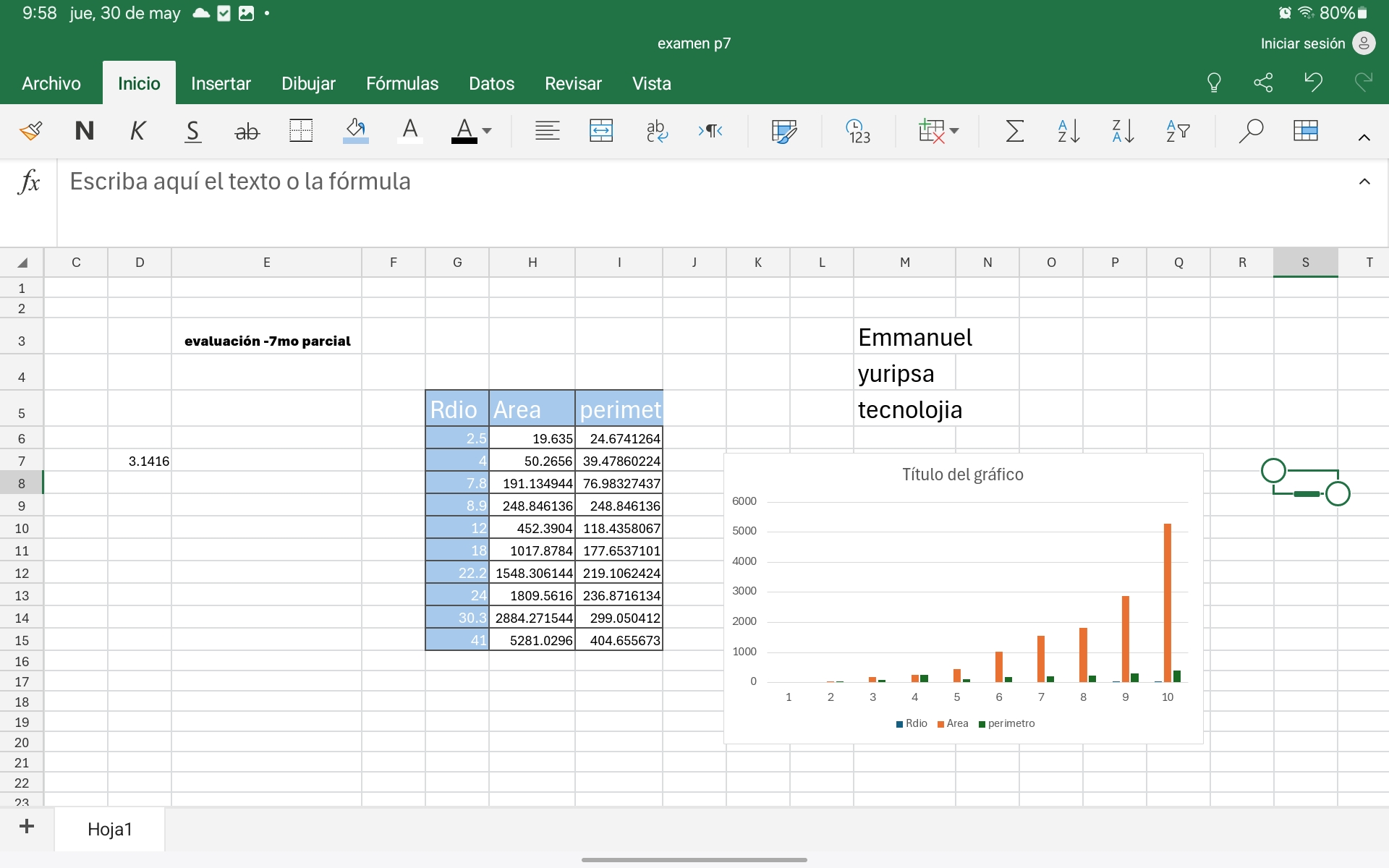Open the Insertar tab
Viewport: 1389px width, 868px height.
221,83
